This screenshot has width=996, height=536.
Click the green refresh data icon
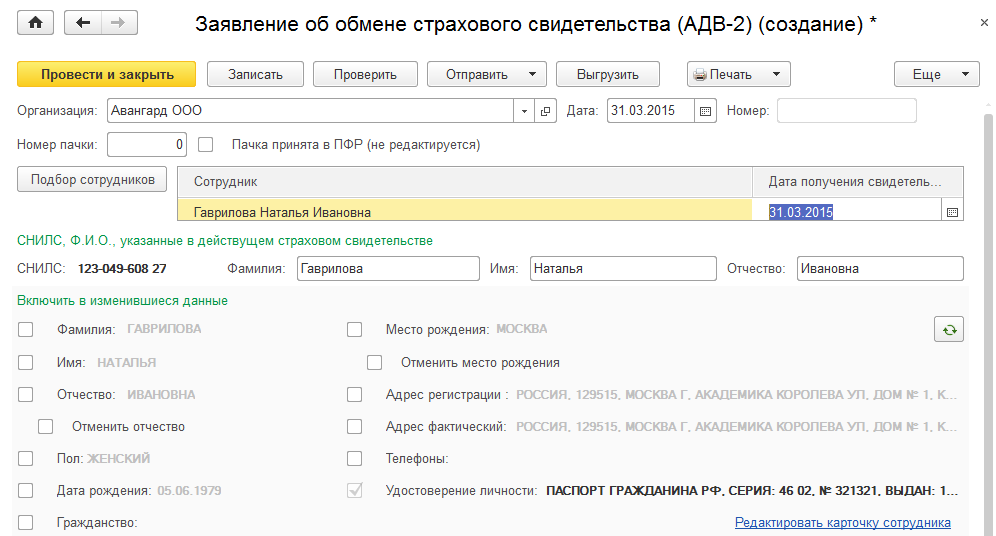coord(948,329)
